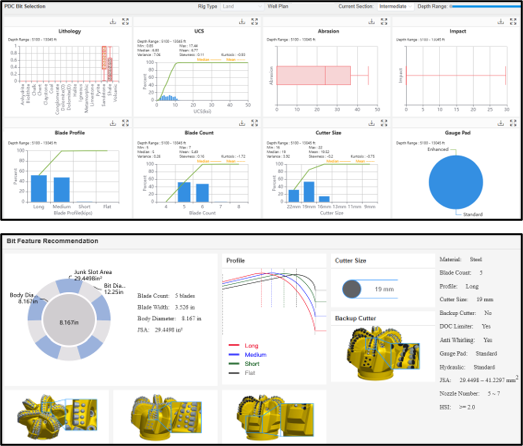Click the PDC Bit Selection heading

25,6
